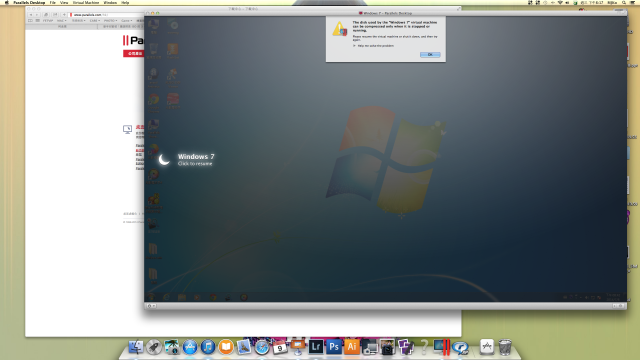Screen dimensions: 640x360
Task: Open the Virtual Machine menu
Action: pos(86,2)
